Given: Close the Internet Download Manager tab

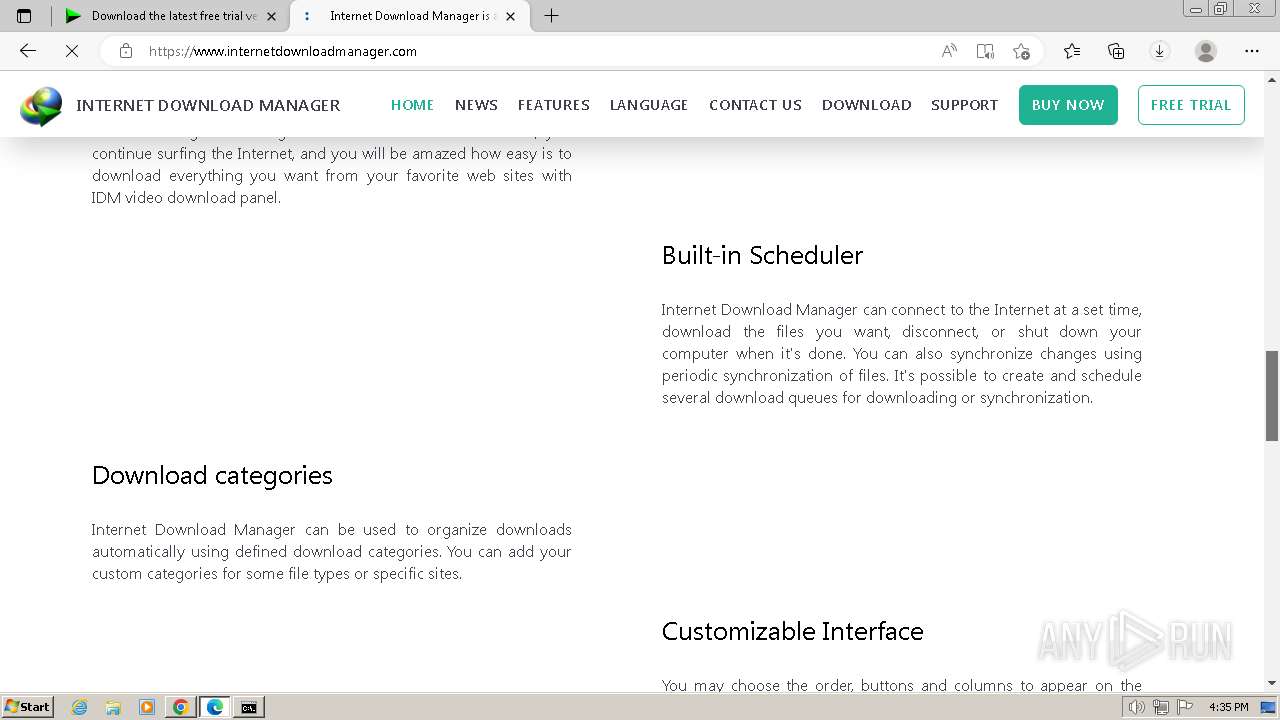Looking at the screenshot, I should (510, 16).
